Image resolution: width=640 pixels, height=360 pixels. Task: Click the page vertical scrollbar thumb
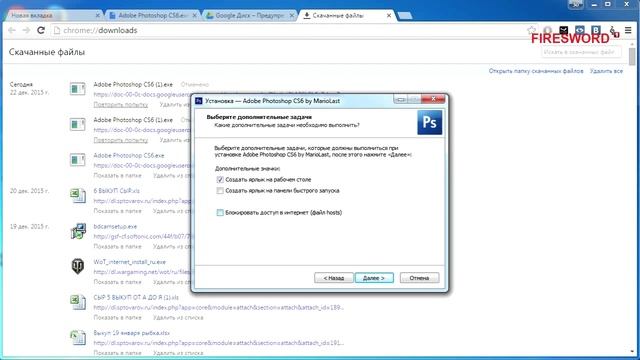(x=632, y=56)
